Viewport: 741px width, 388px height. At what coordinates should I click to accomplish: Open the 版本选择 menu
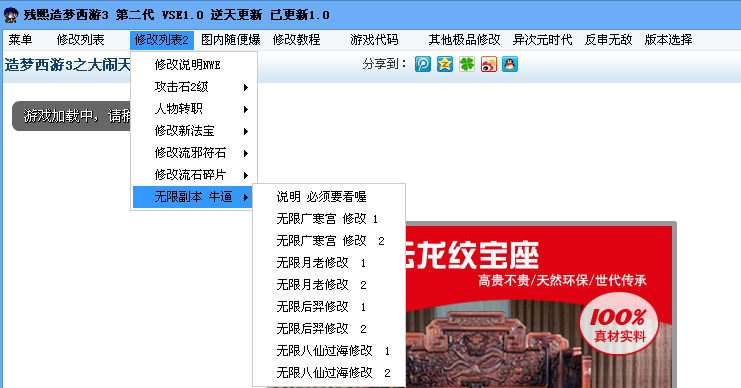668,40
